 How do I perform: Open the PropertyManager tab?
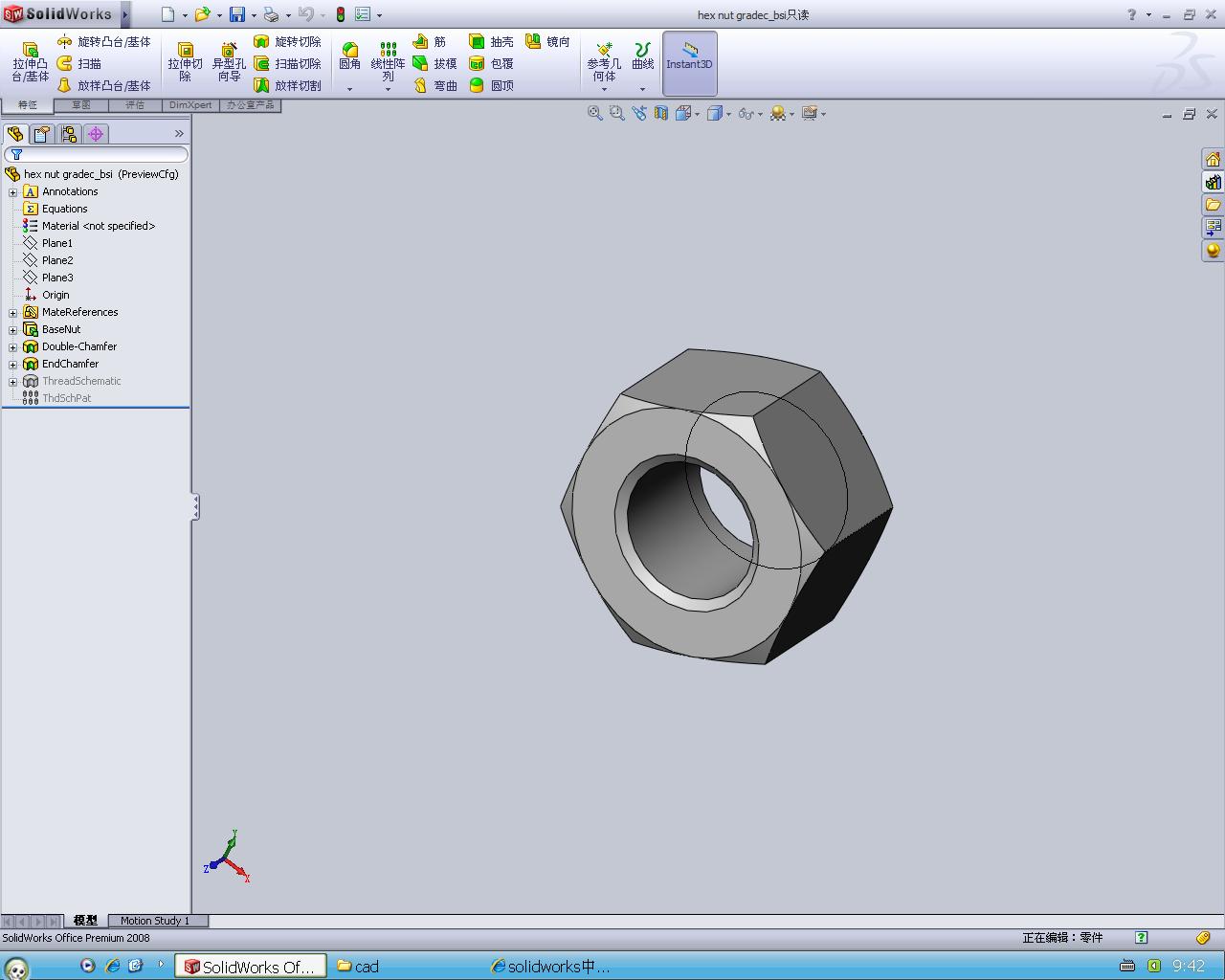coord(41,134)
